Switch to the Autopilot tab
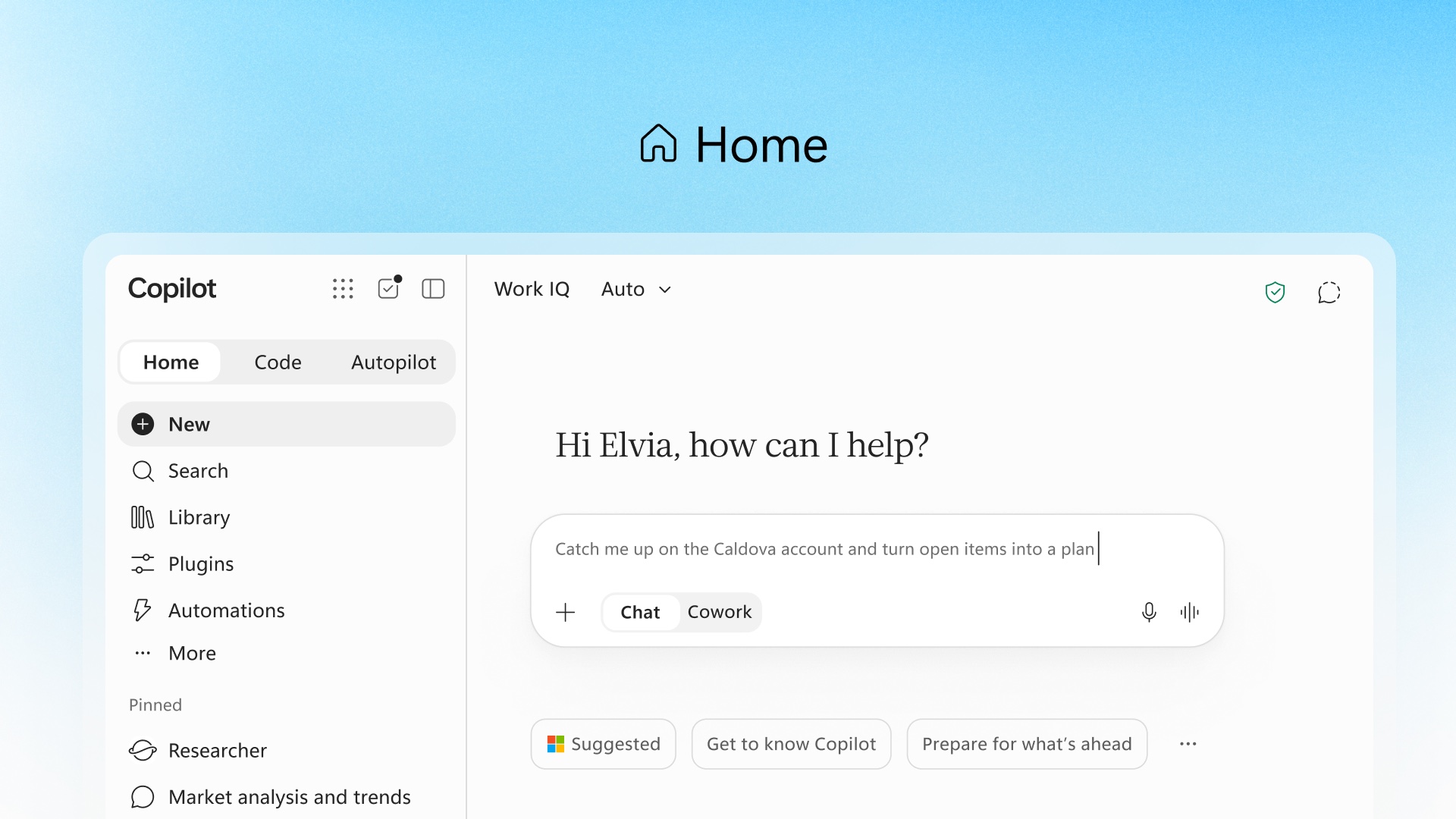Viewport: 1456px width, 819px height. tap(394, 362)
